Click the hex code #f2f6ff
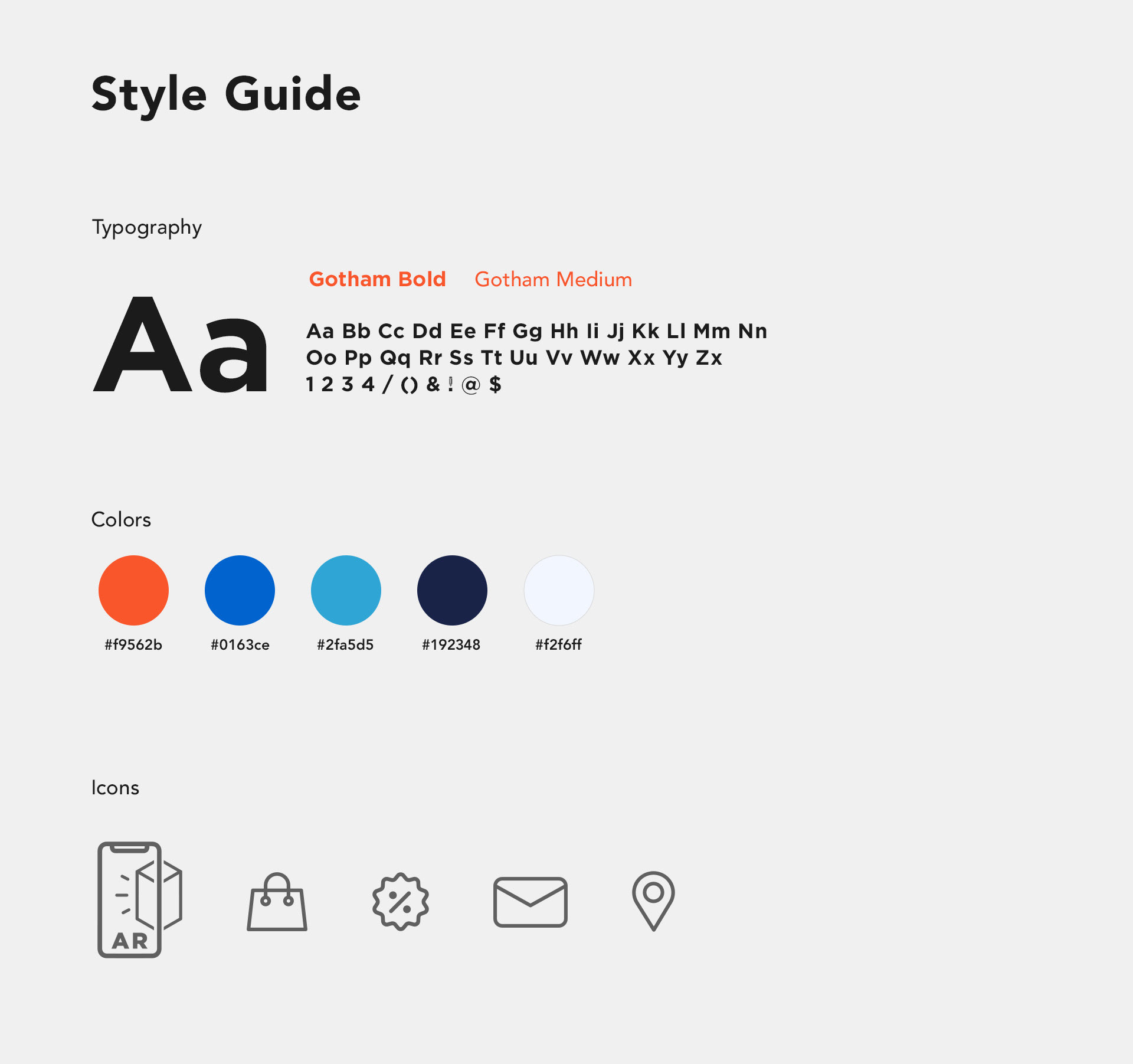This screenshot has width=1133, height=1064. point(558,644)
